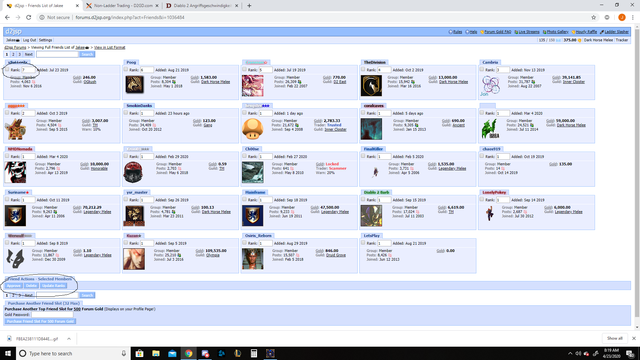
Task: Click the browser back arrow
Action: coord(7,17)
